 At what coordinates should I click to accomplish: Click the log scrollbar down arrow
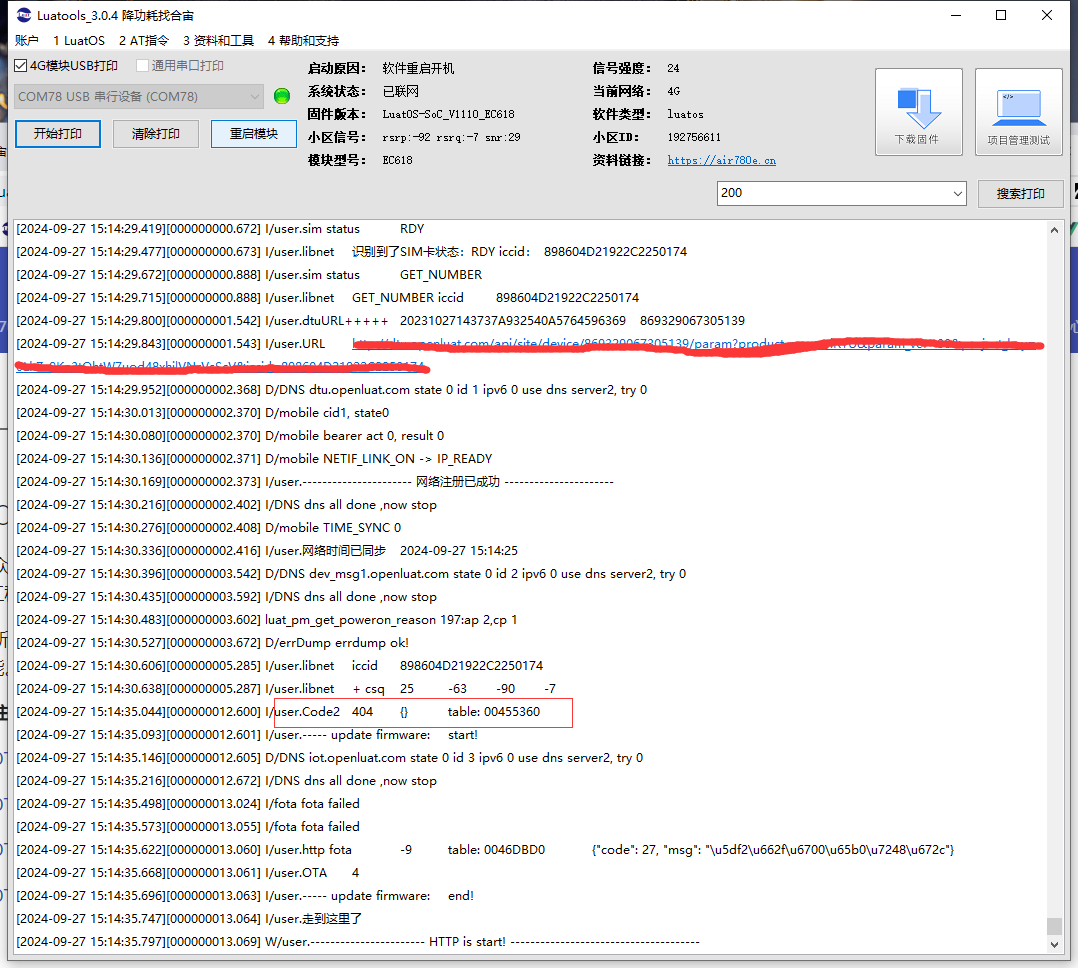tap(1054, 945)
